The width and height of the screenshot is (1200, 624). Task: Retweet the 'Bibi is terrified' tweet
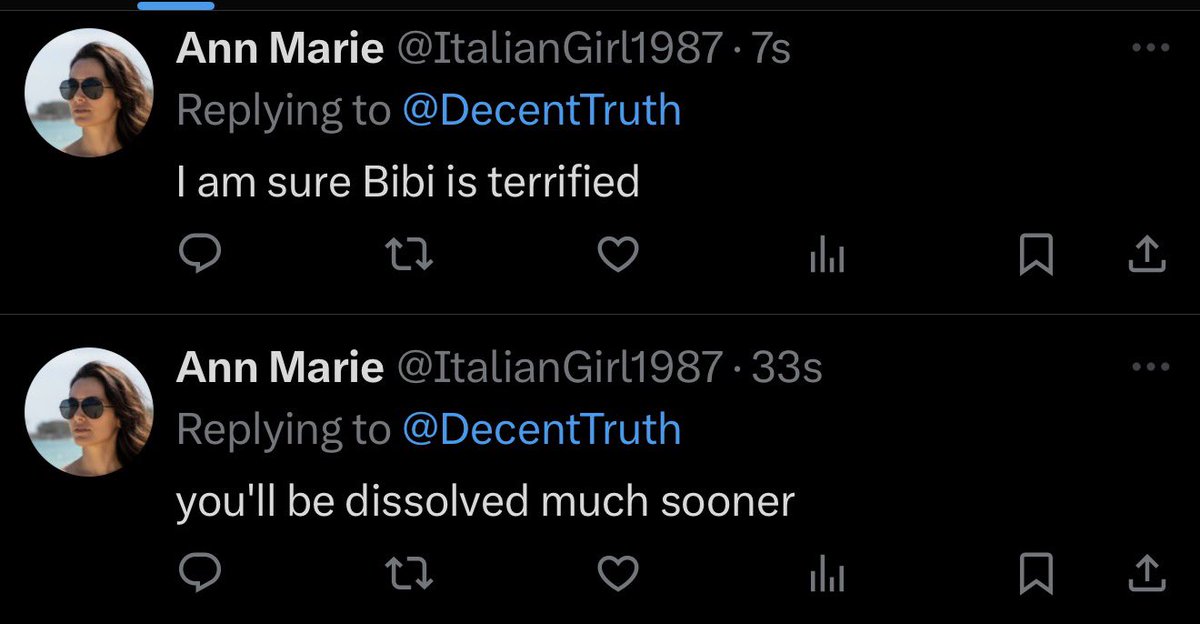(x=408, y=257)
